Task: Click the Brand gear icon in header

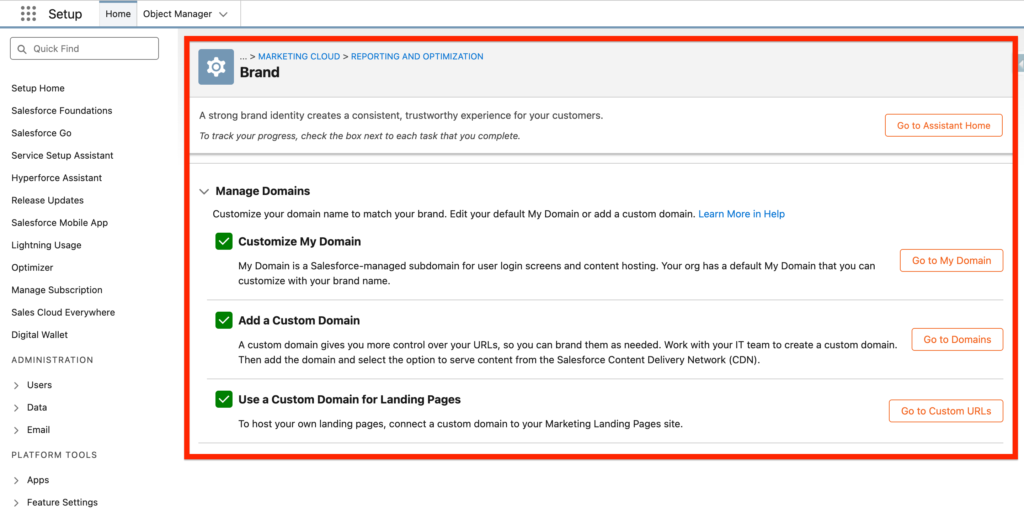Action: click(x=215, y=66)
